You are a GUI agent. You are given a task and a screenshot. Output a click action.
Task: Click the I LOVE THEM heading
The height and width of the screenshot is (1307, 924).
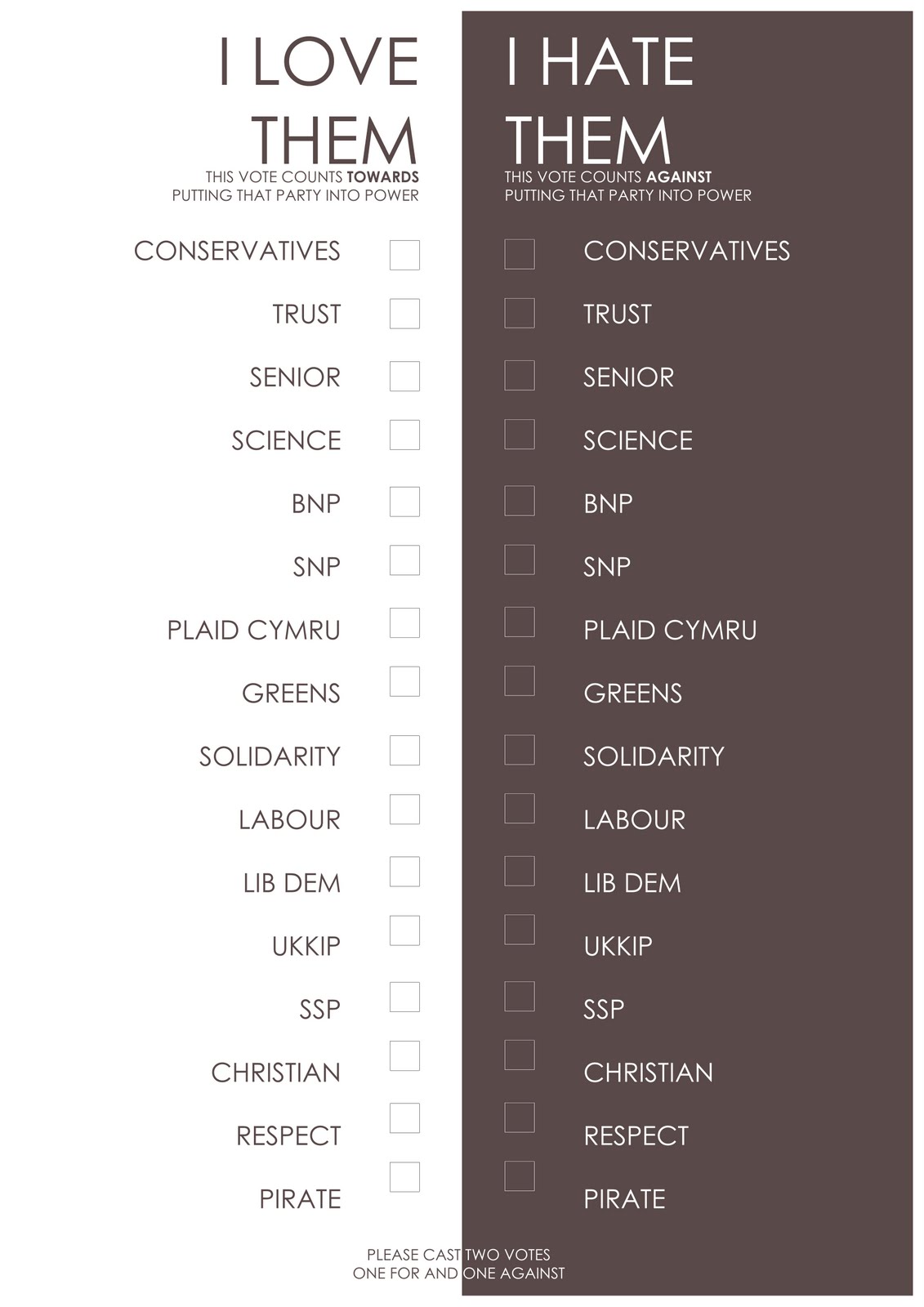click(319, 100)
